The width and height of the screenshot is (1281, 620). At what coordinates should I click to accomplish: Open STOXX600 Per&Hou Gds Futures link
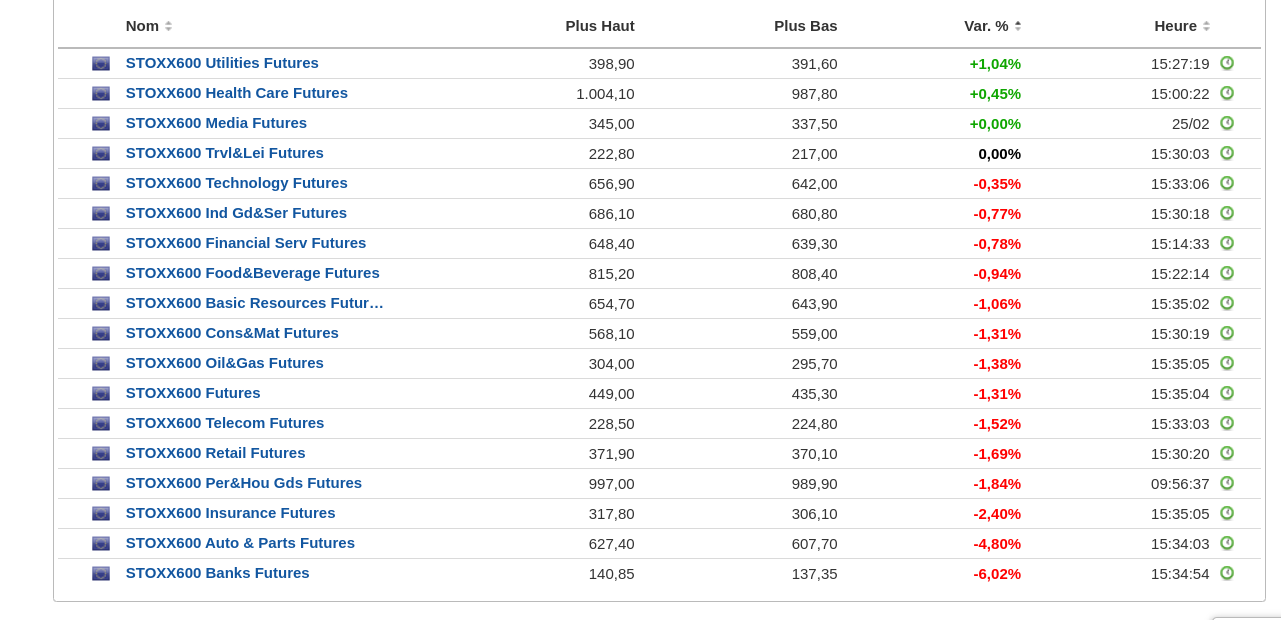[x=243, y=483]
